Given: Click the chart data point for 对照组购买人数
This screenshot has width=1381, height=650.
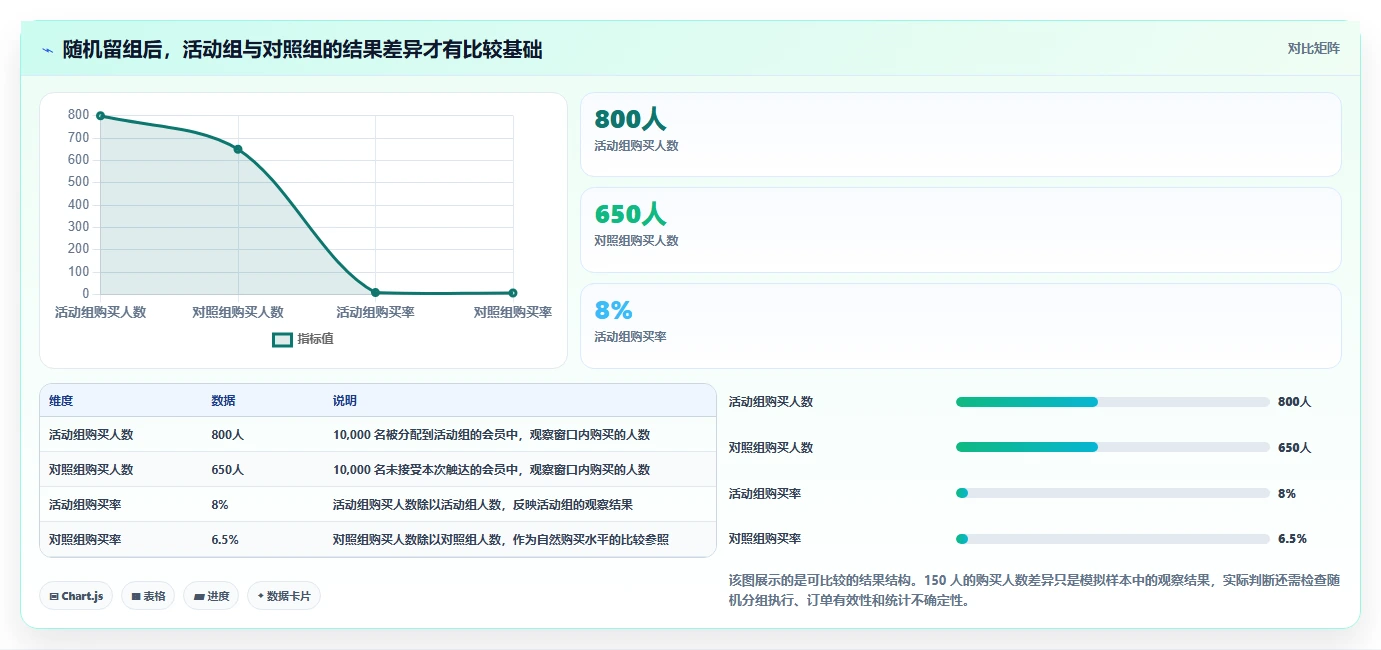Looking at the screenshot, I should coord(238,149).
